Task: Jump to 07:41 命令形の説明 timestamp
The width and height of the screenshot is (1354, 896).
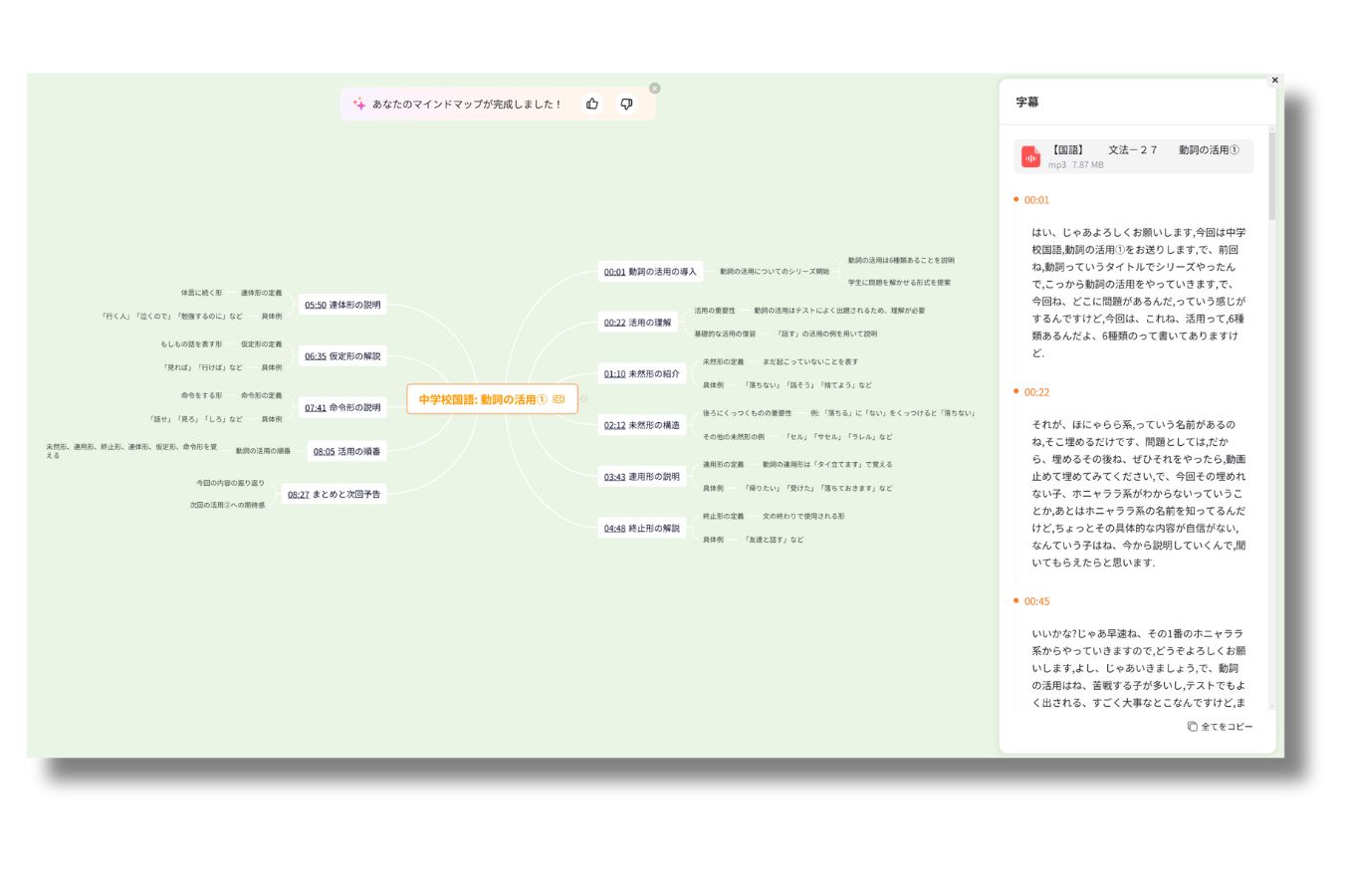Action: tap(316, 407)
